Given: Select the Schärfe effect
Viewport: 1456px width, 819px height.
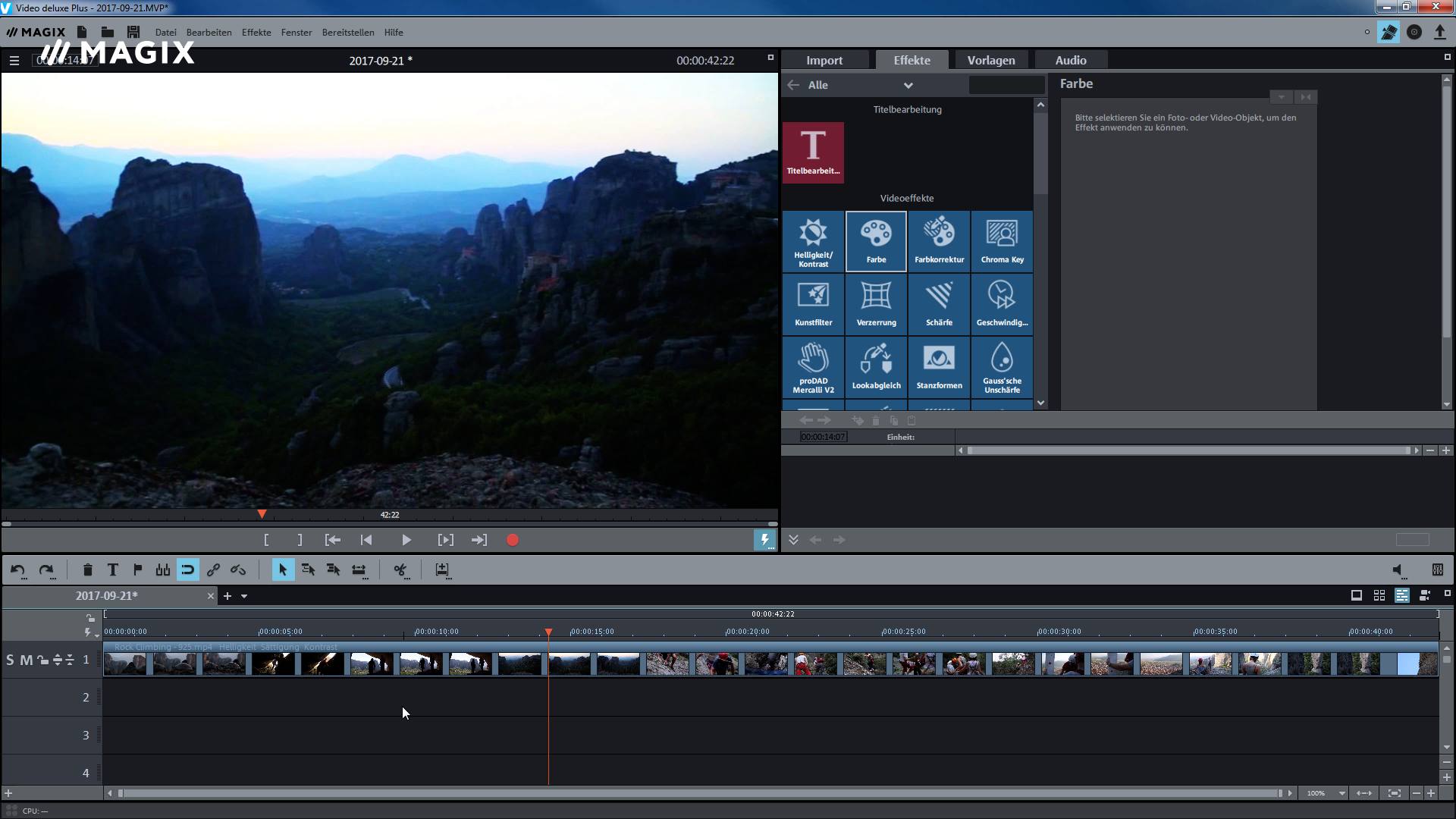Looking at the screenshot, I should coord(939,304).
